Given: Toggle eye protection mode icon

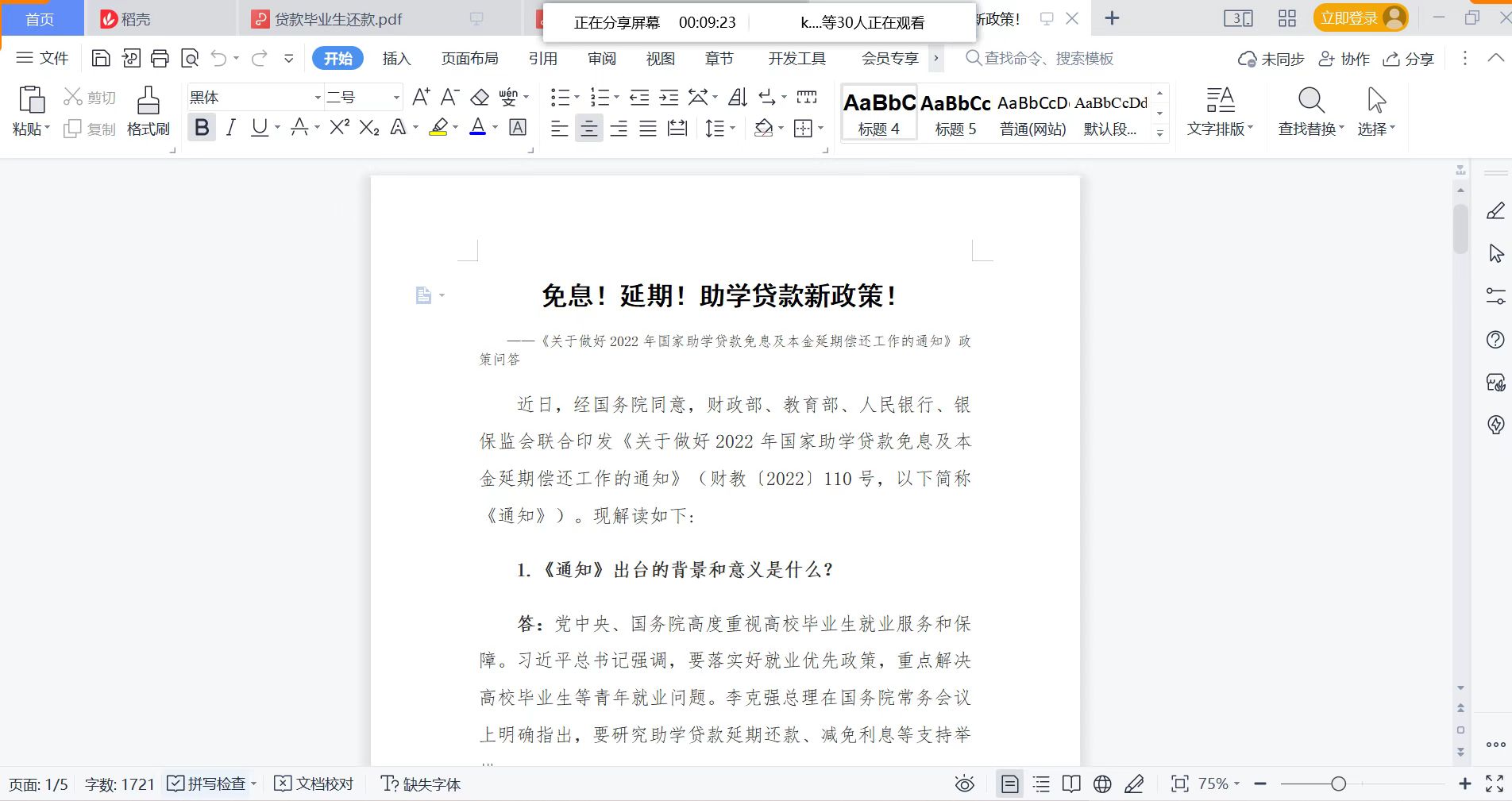Looking at the screenshot, I should pyautogui.click(x=965, y=784).
